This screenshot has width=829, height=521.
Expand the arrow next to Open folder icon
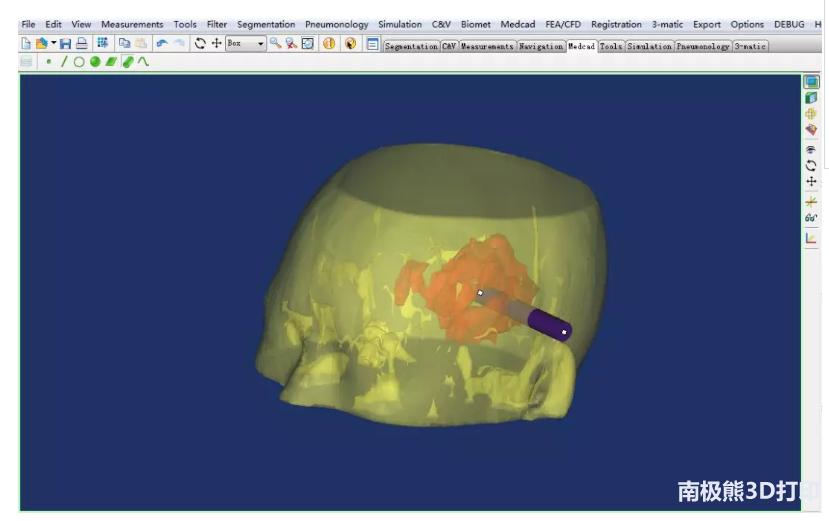(x=53, y=44)
